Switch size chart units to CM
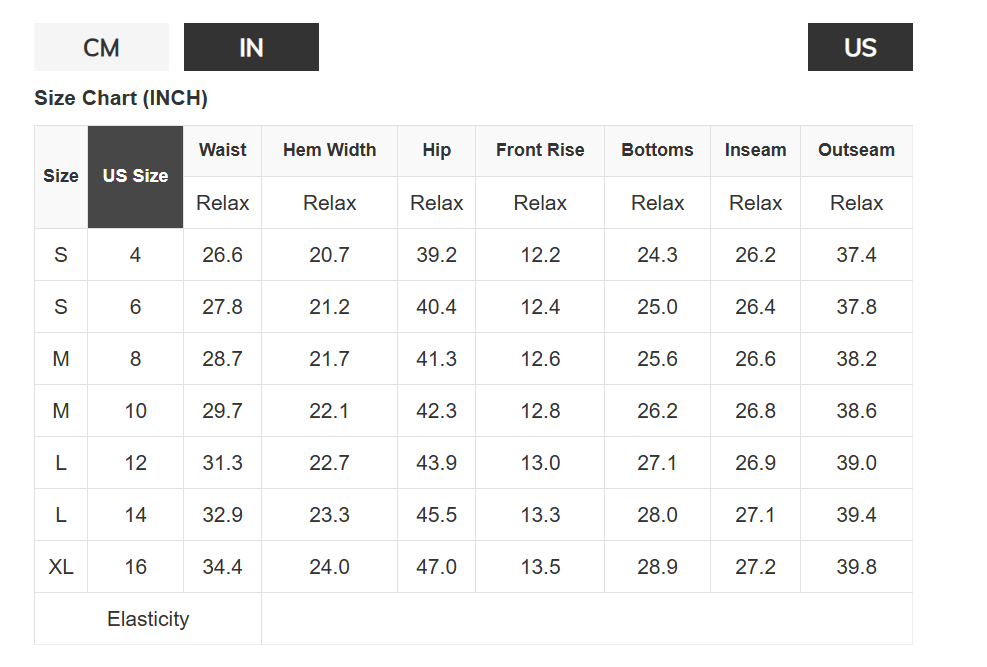The image size is (987, 667). [101, 47]
